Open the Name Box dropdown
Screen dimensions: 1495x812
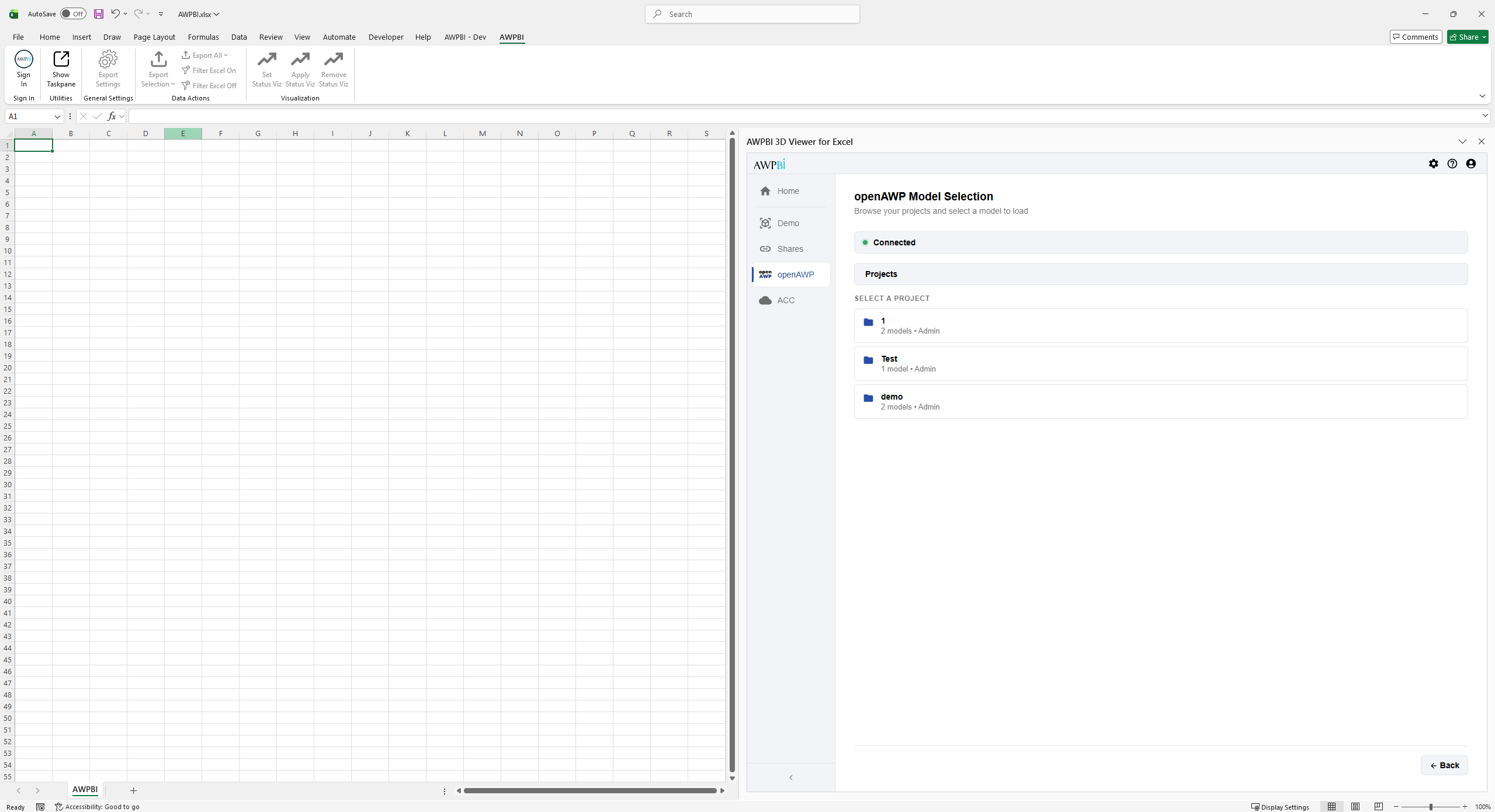(x=57, y=116)
